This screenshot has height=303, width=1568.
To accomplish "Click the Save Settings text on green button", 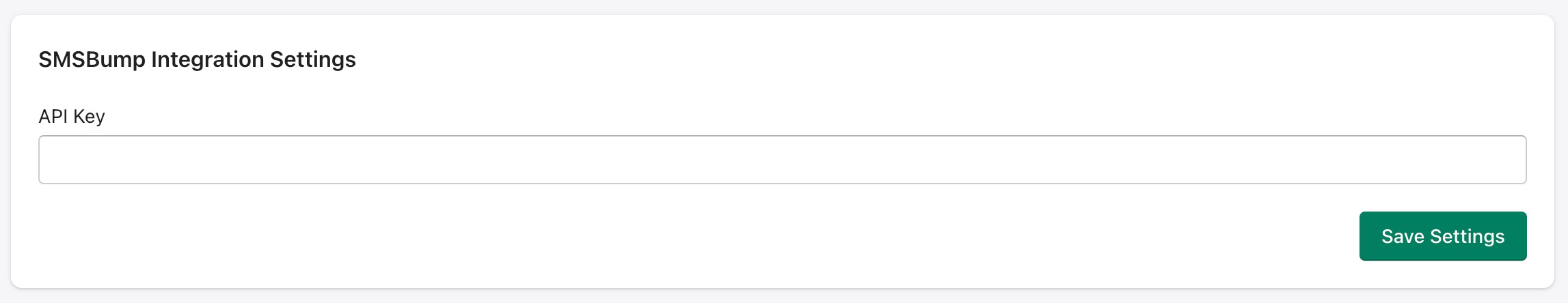I will 1442,236.
